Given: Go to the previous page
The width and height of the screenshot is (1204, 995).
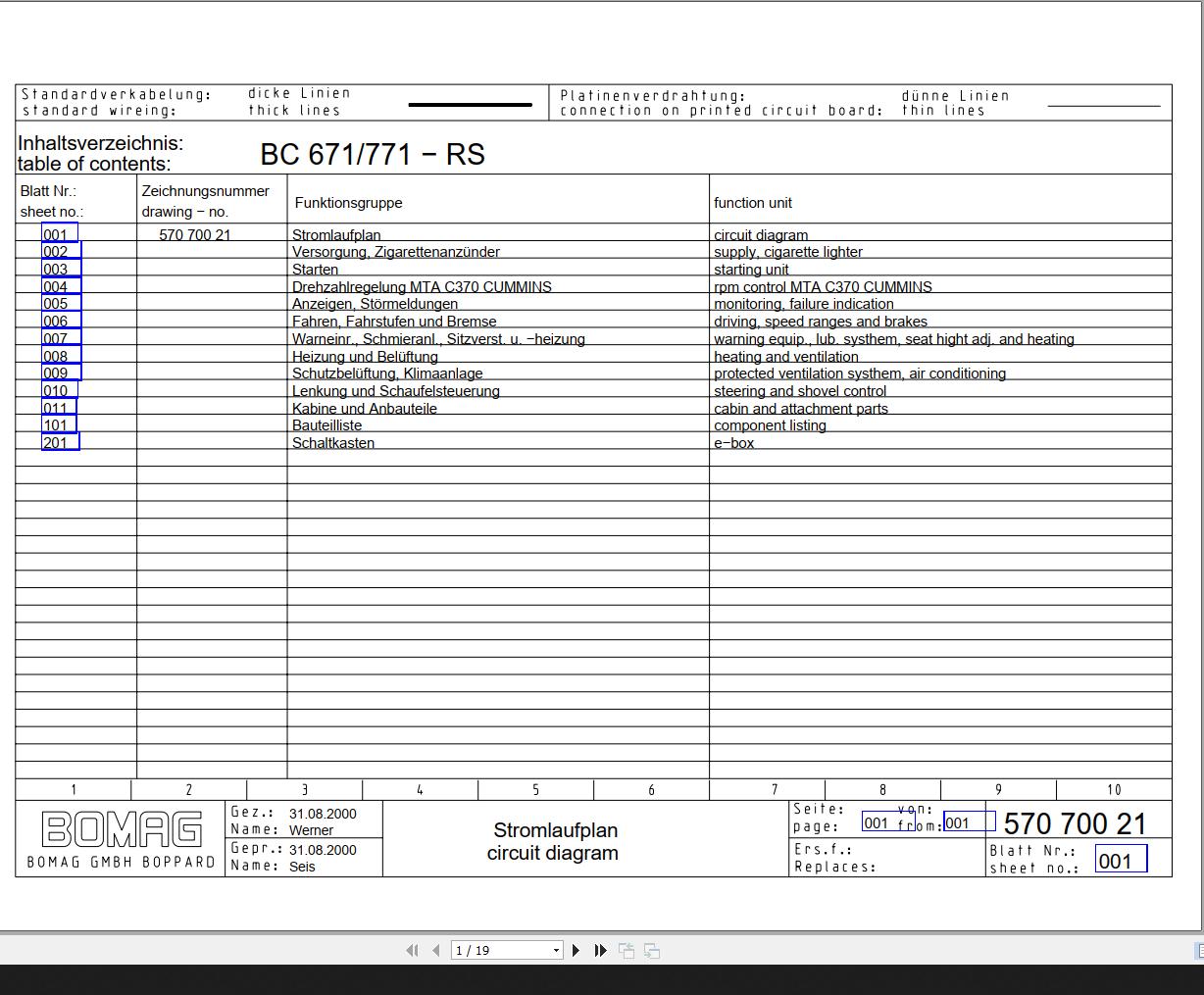Looking at the screenshot, I should [x=435, y=950].
